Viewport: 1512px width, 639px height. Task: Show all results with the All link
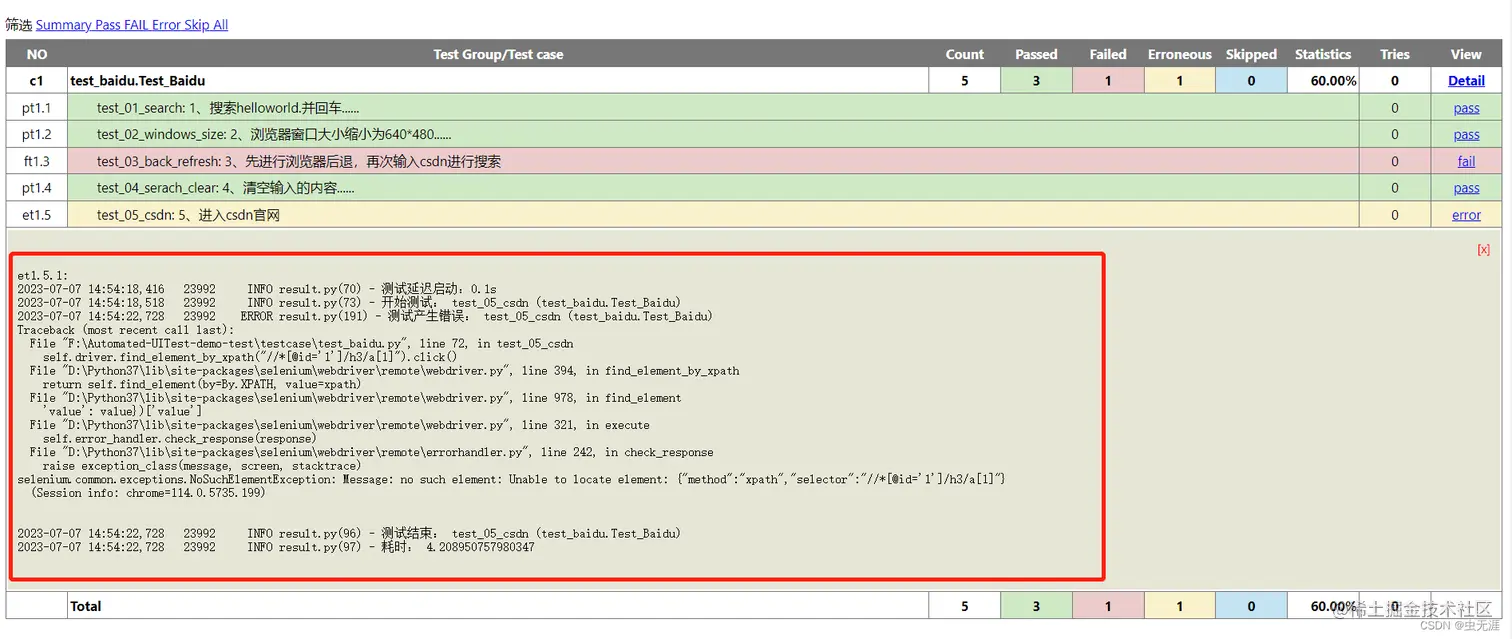click(x=220, y=25)
